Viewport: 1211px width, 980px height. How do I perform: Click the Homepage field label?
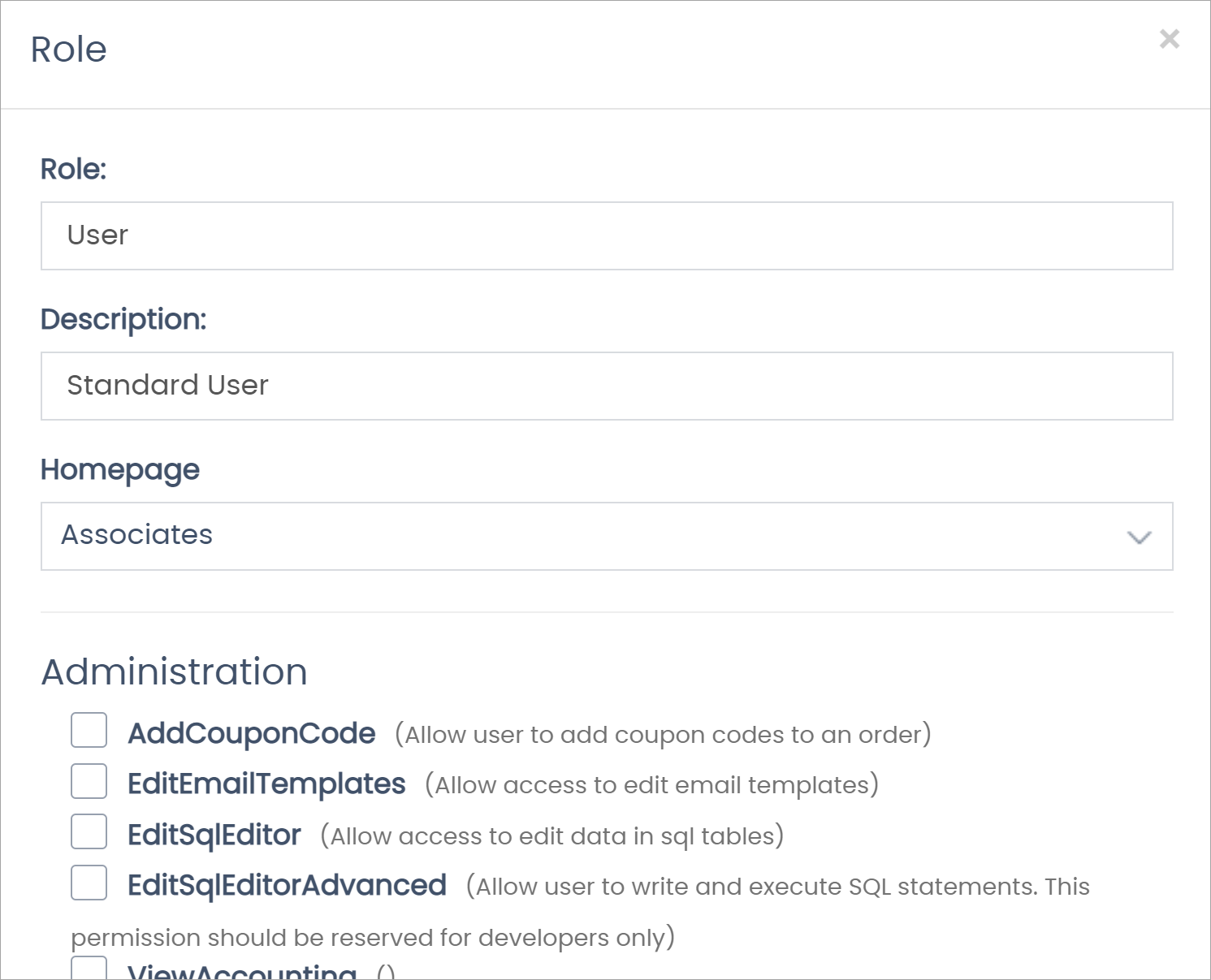point(120,469)
